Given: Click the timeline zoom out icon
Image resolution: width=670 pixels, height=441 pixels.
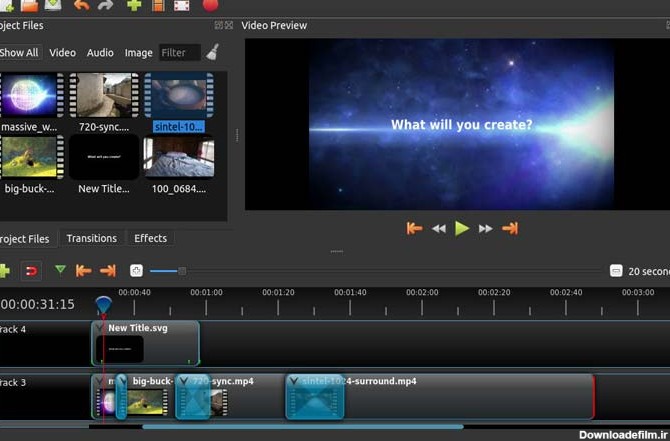Looking at the screenshot, I should coord(616,271).
